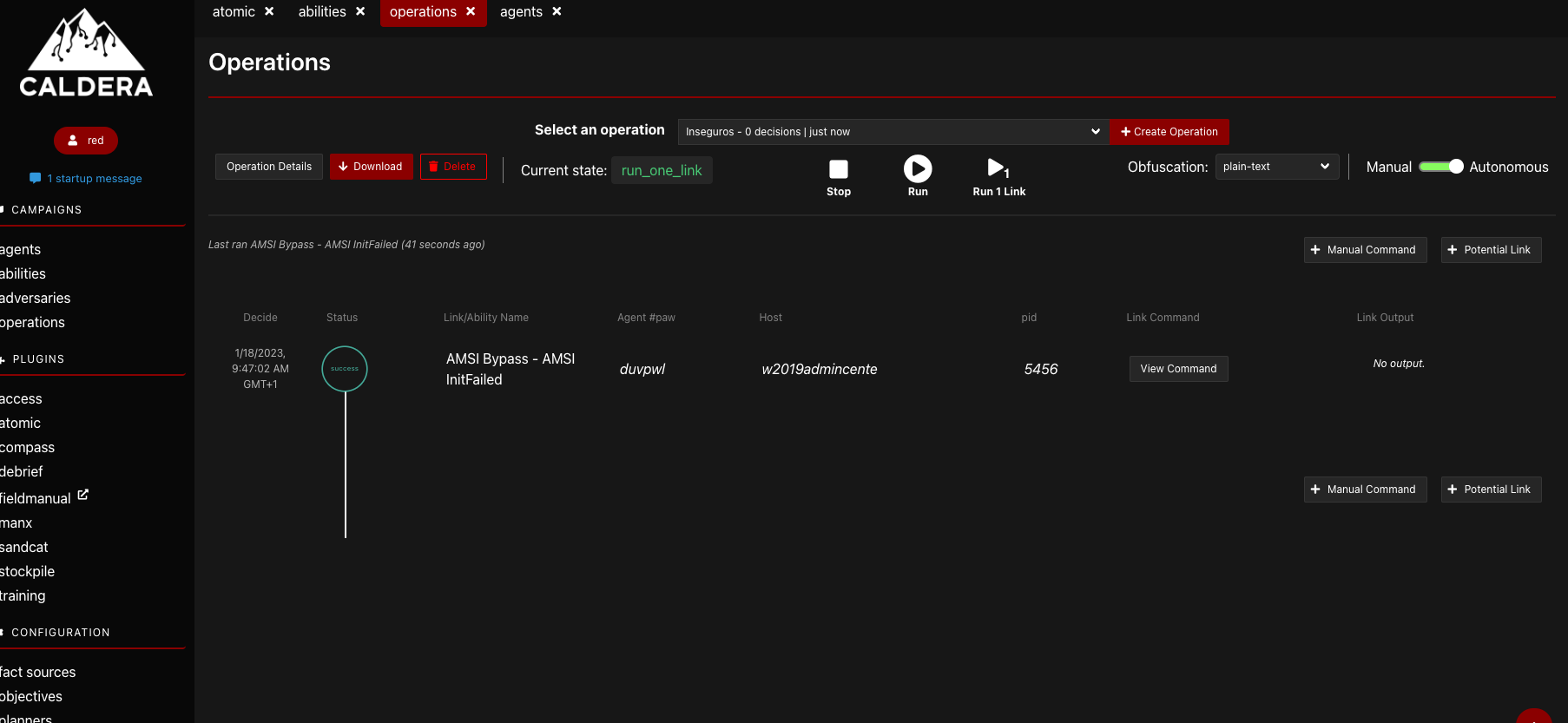Close the atomic tab with X
The width and height of the screenshot is (1568, 723).
(269, 11)
